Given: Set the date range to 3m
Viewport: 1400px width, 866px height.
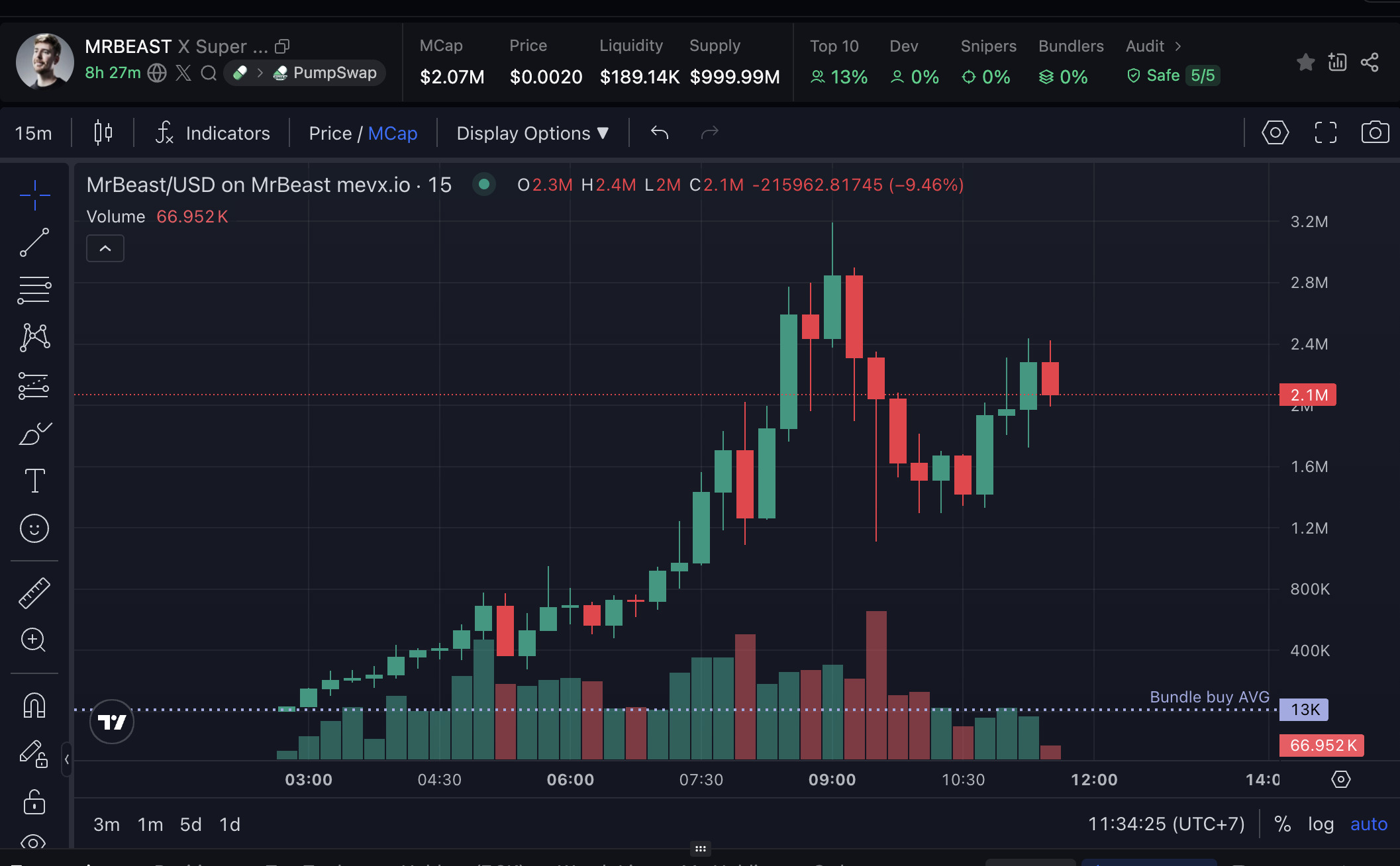Looking at the screenshot, I should point(107,824).
